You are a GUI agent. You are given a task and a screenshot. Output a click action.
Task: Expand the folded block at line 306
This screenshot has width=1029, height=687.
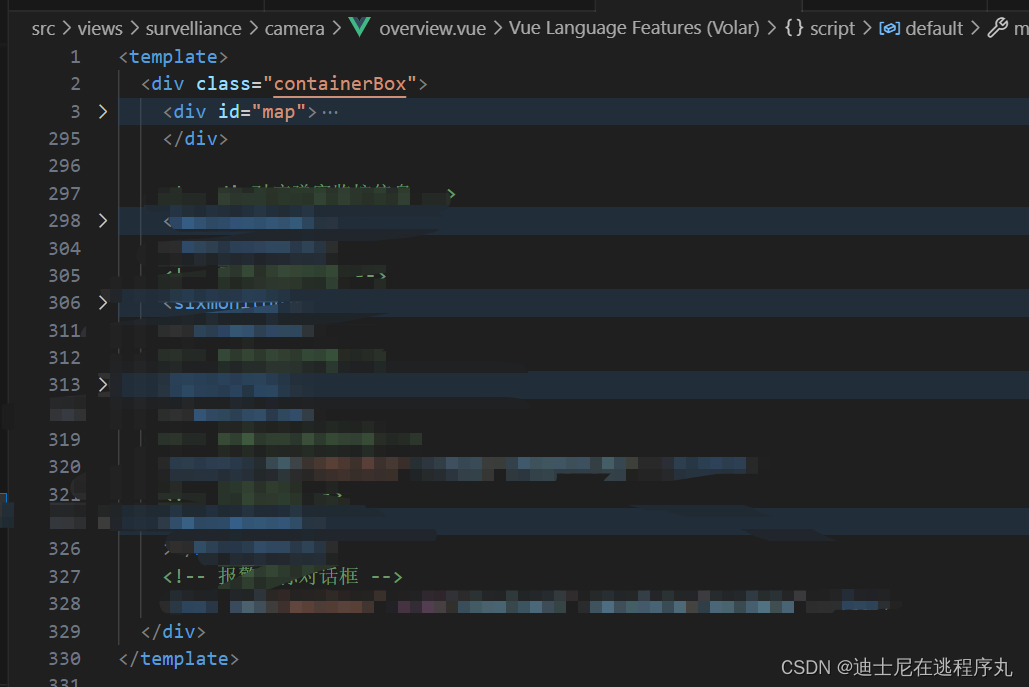tap(102, 302)
